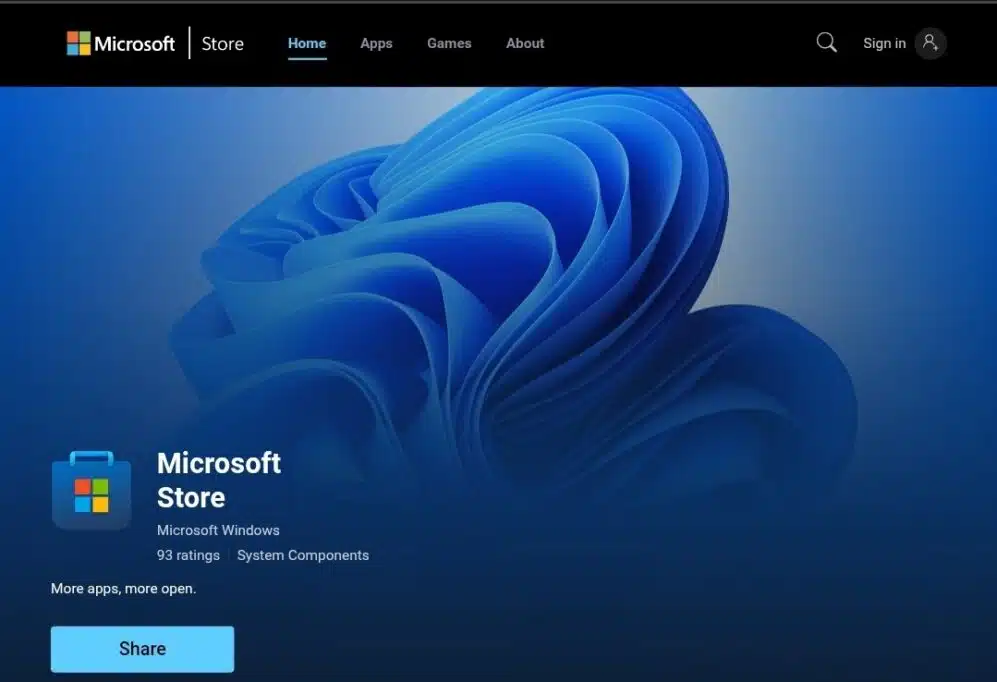Screen dimensions: 997x682
Task: Click the Microsoft wordmark in header
Action: pos(134,43)
